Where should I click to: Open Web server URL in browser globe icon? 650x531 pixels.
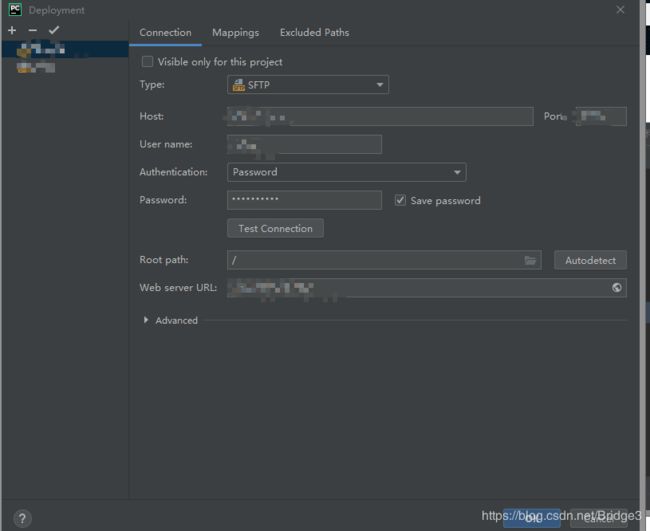tap(617, 288)
